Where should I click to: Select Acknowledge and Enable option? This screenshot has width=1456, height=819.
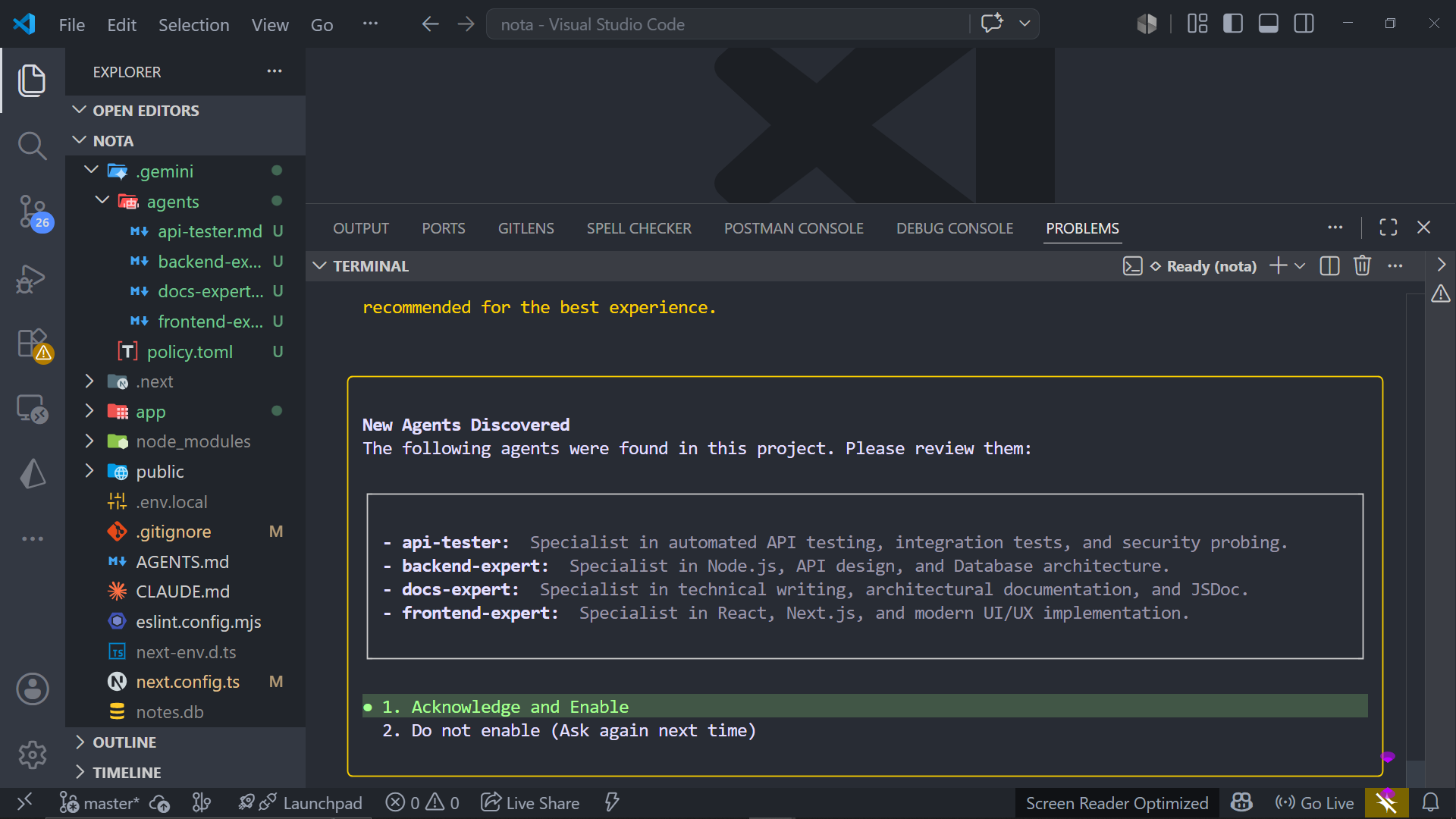click(865, 707)
